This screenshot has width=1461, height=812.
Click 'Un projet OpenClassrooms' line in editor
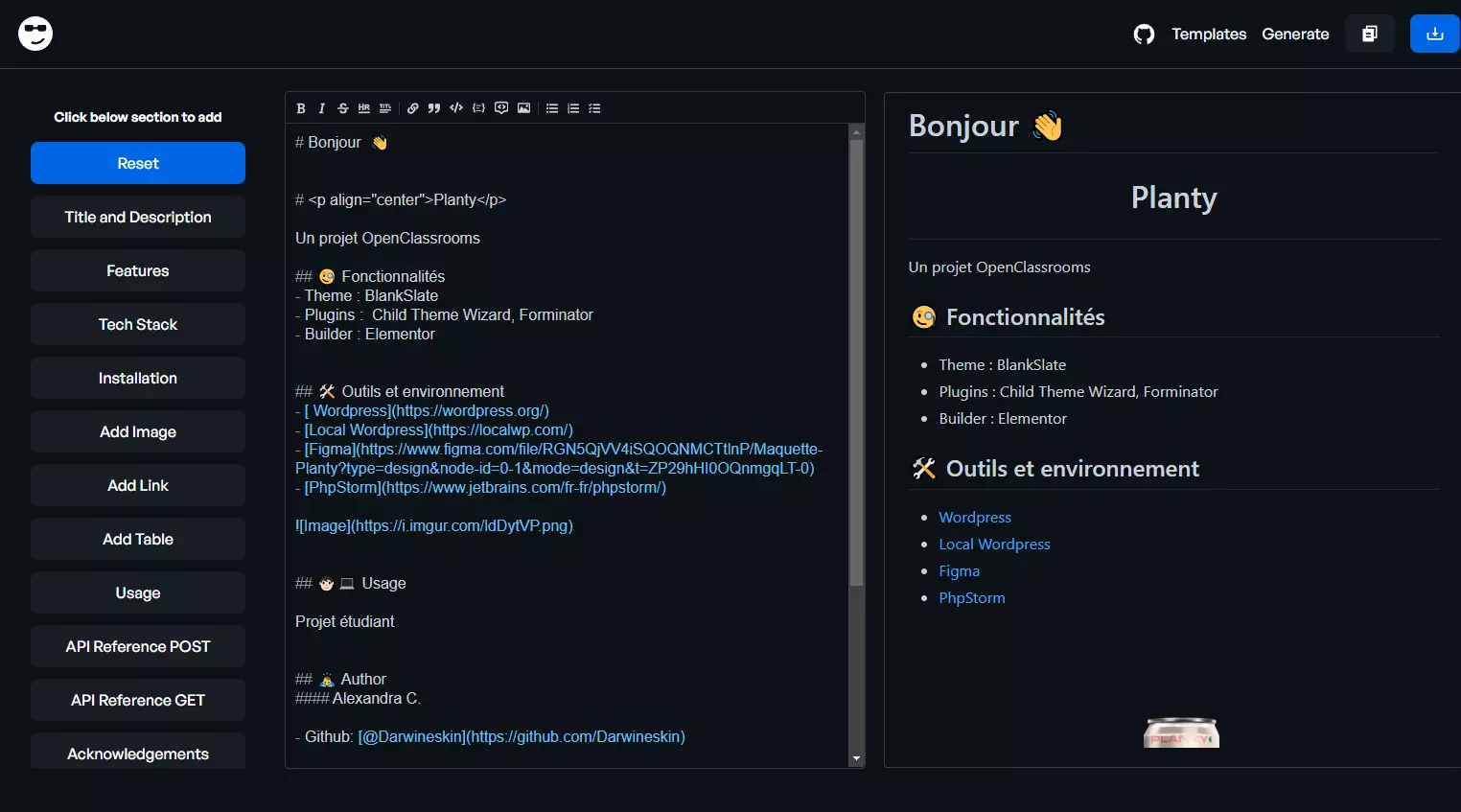tap(387, 238)
